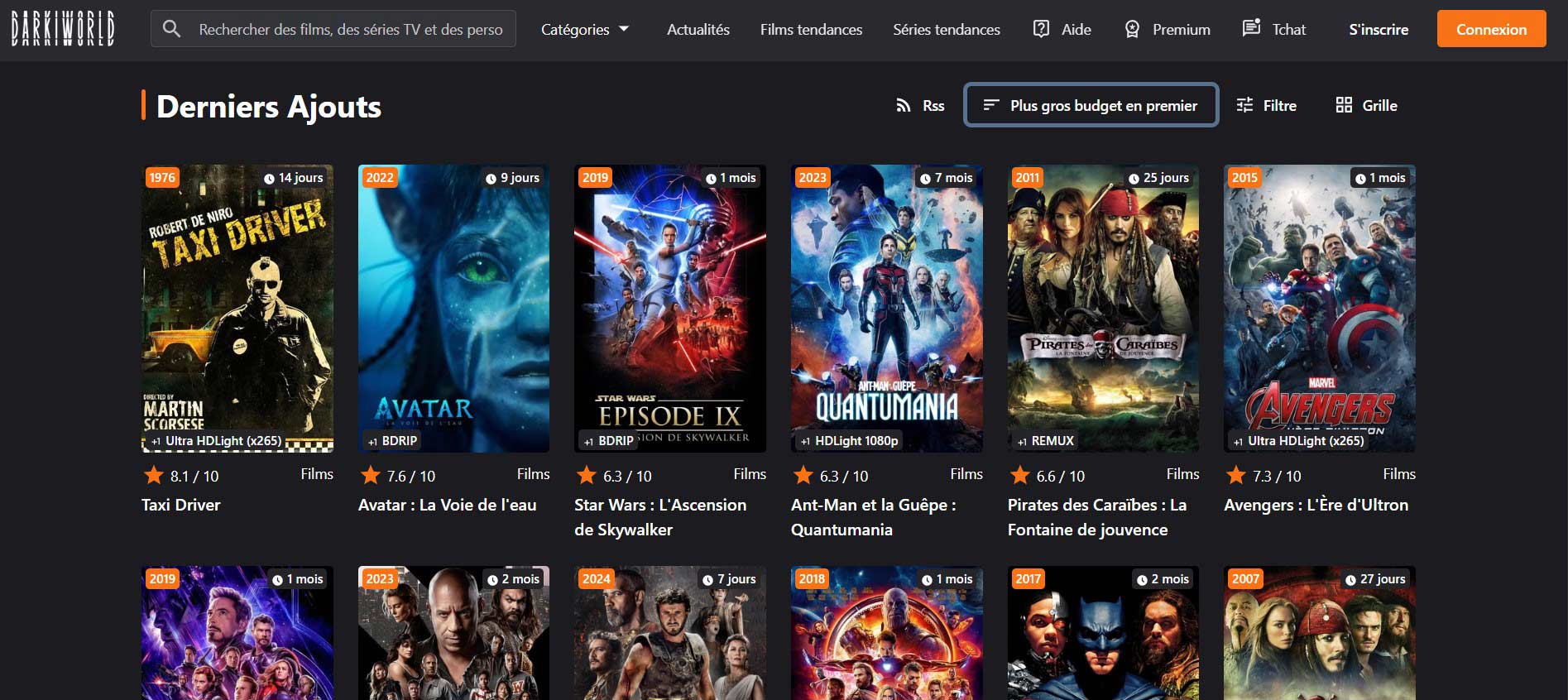The image size is (1568, 700).
Task: Click the 2022 year badge on Avatar
Action: click(380, 177)
